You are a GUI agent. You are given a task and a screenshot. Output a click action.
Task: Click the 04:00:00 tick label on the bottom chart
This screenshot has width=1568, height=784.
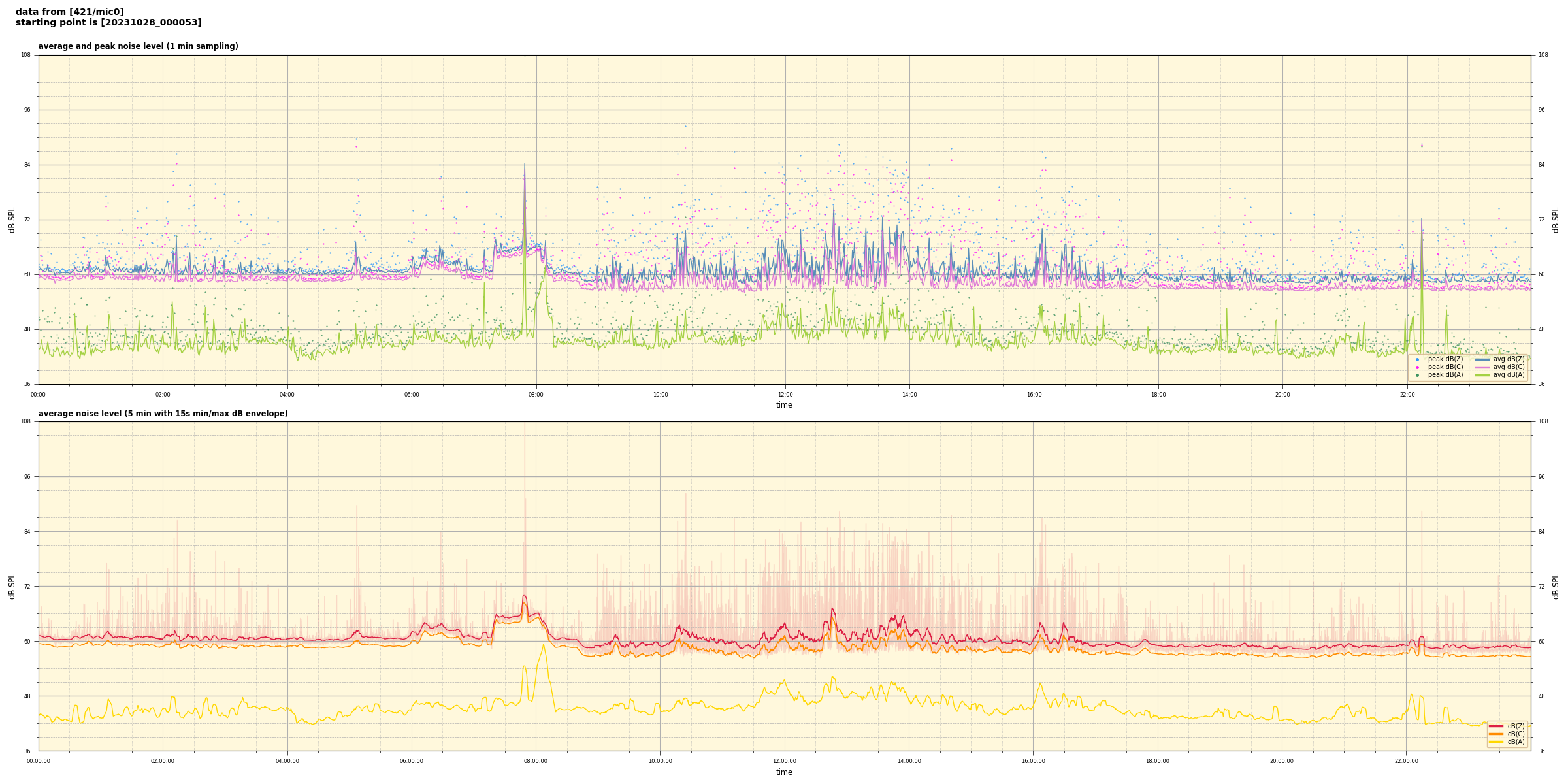pyautogui.click(x=287, y=761)
